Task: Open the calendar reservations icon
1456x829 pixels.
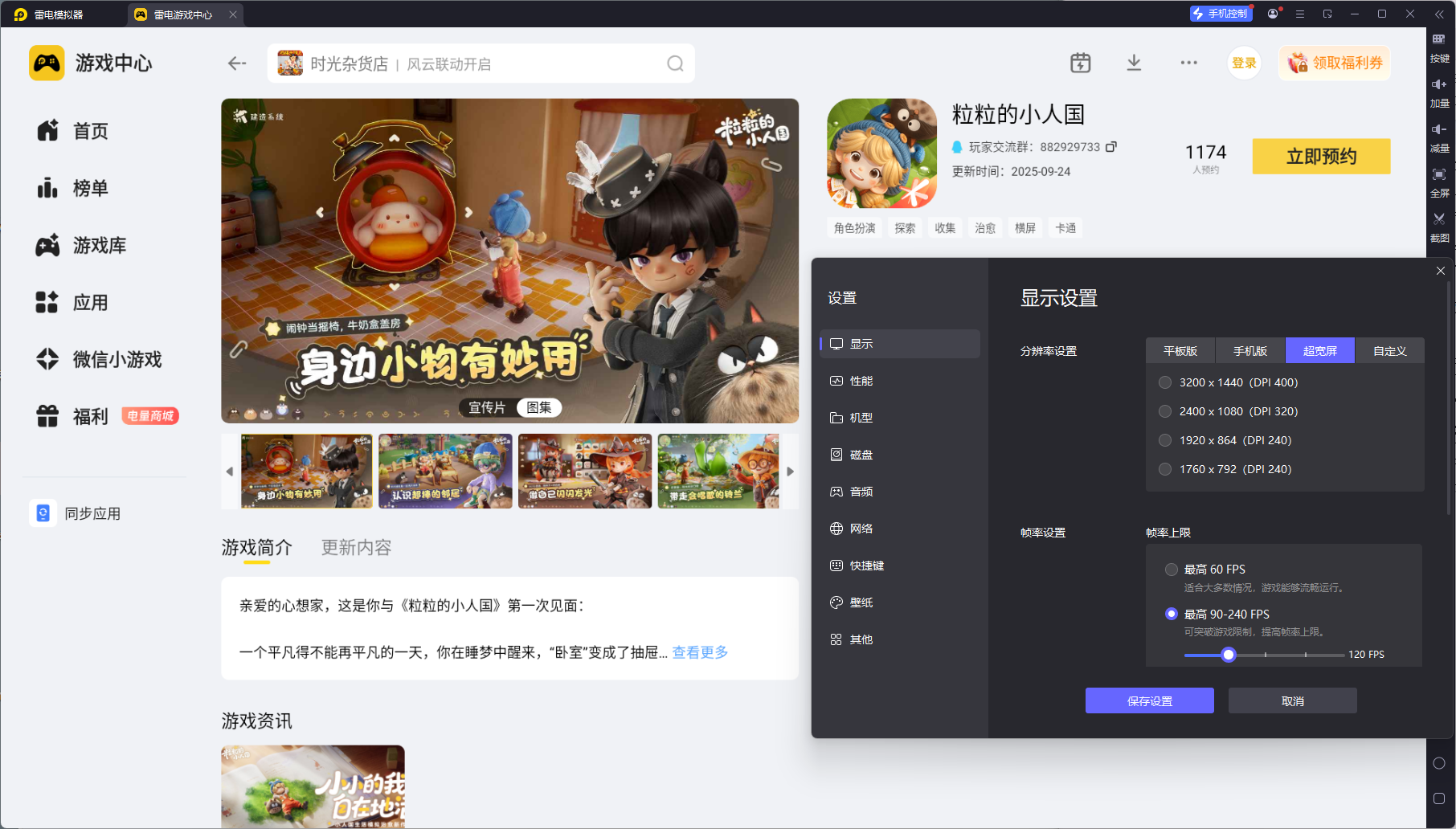Action: (1081, 63)
